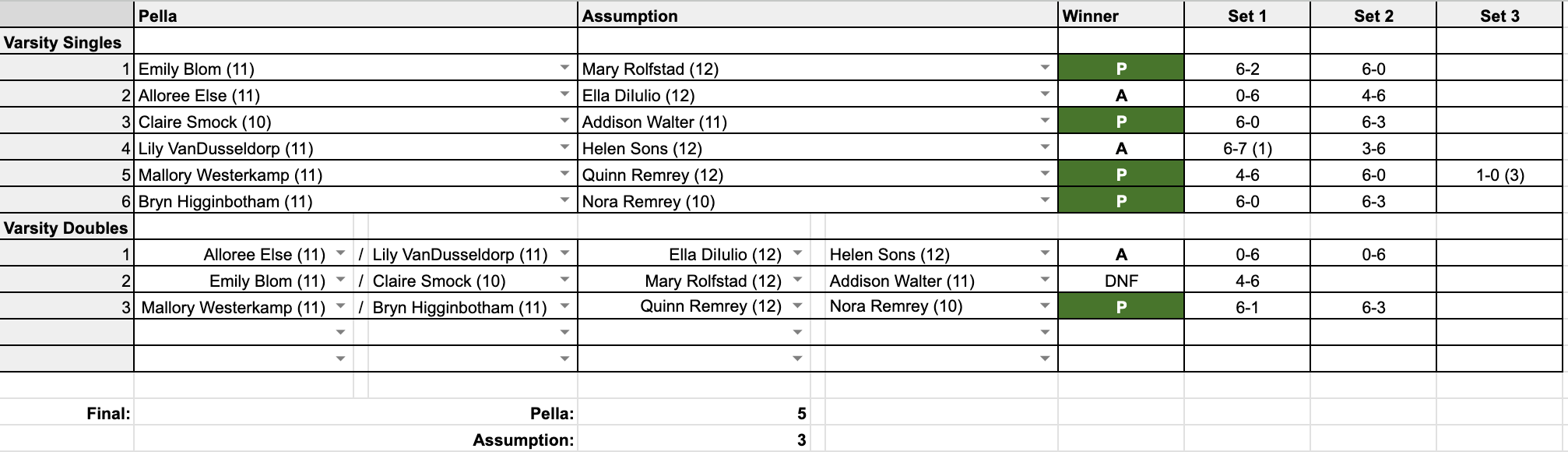Select the DNF winner cell

pos(1121,281)
